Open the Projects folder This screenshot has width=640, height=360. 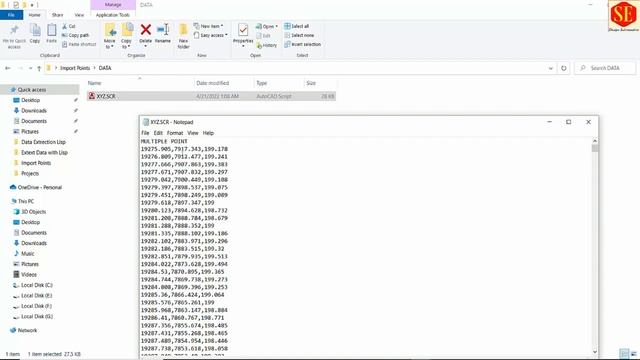[30, 173]
